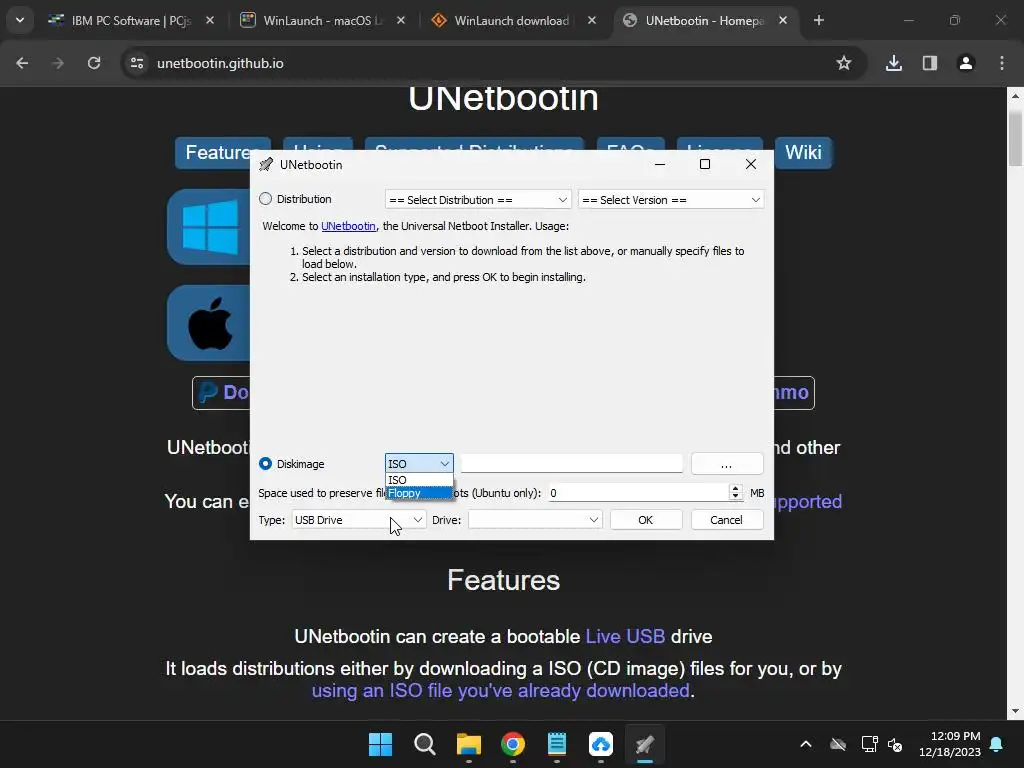Follow the UNetbootin link in welcome text
The width and height of the screenshot is (1024, 768).
tap(348, 226)
